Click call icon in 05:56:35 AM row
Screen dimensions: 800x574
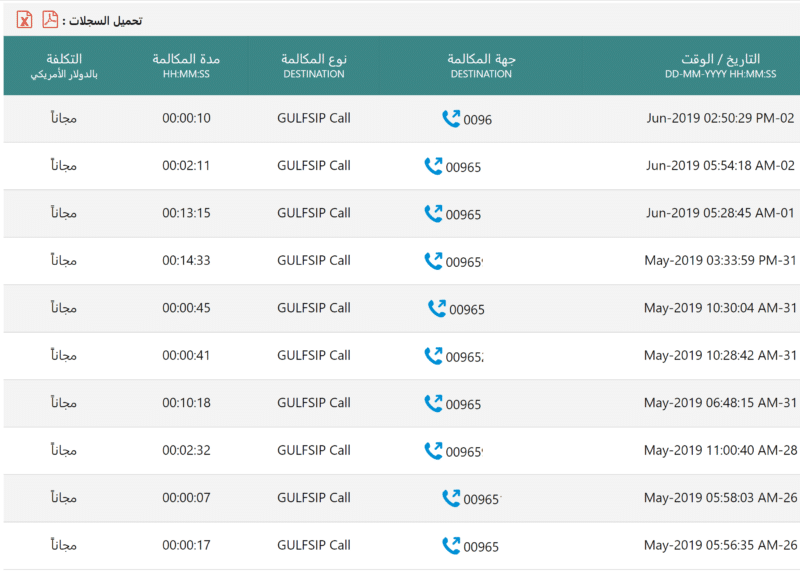coord(451,545)
